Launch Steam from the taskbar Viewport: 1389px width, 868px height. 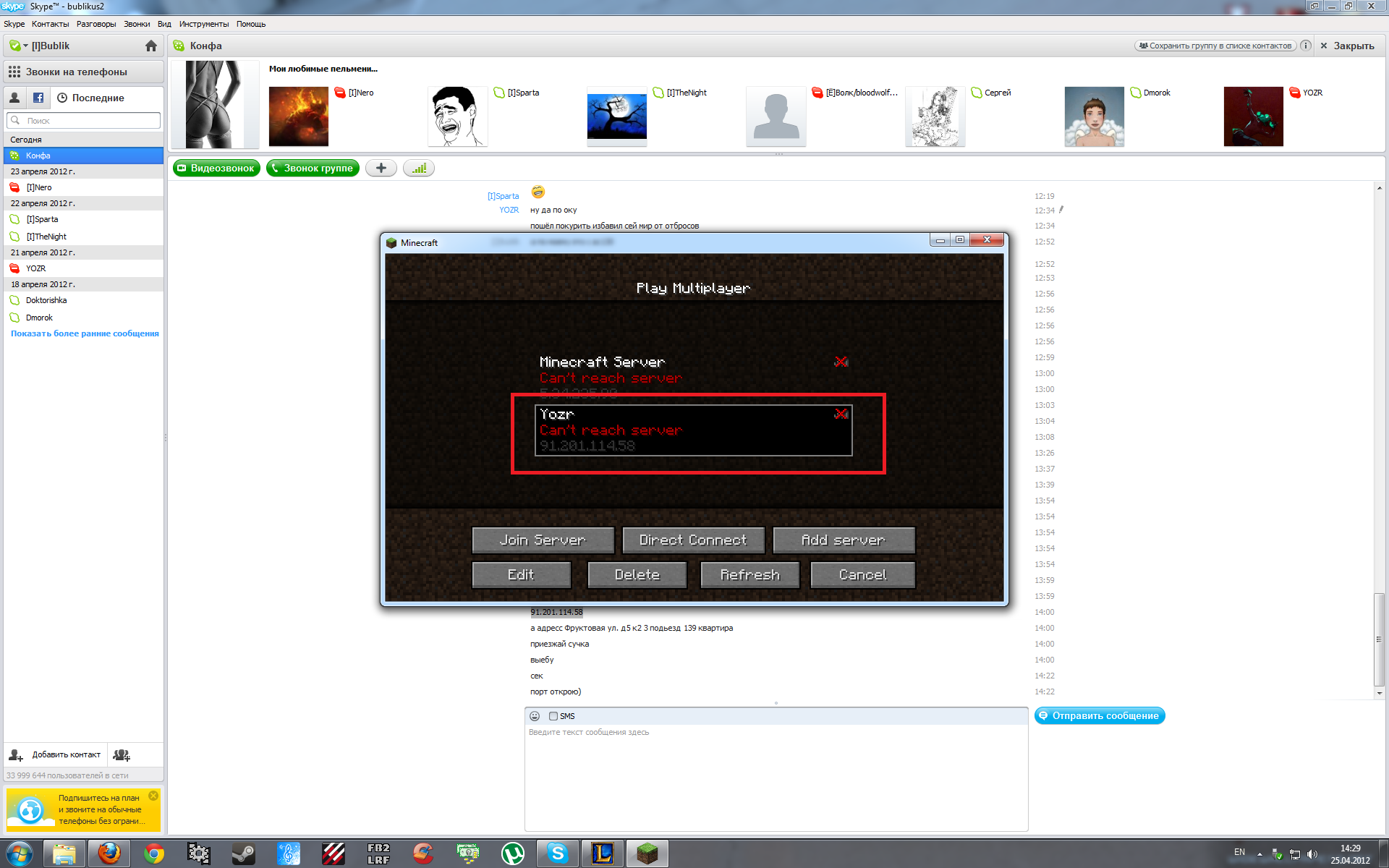pyautogui.click(x=243, y=854)
